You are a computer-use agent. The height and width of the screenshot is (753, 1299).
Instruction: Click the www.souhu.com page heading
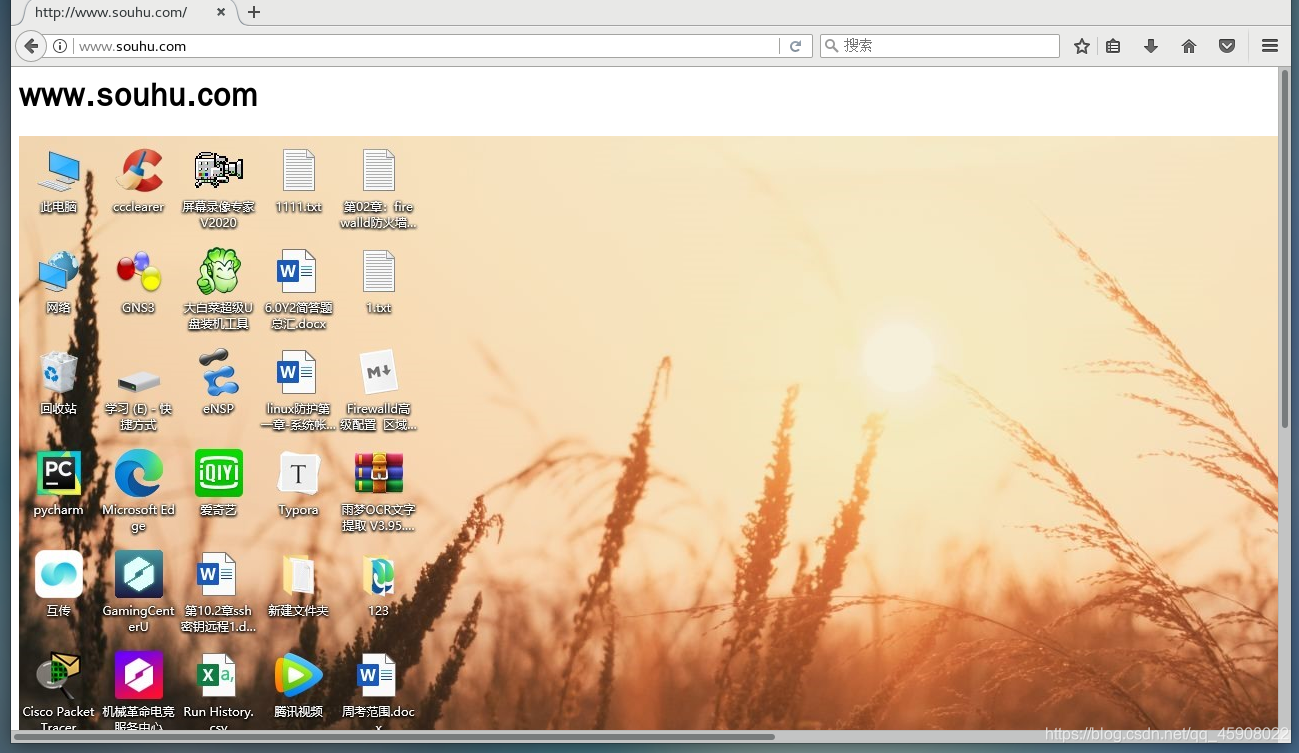click(x=138, y=95)
